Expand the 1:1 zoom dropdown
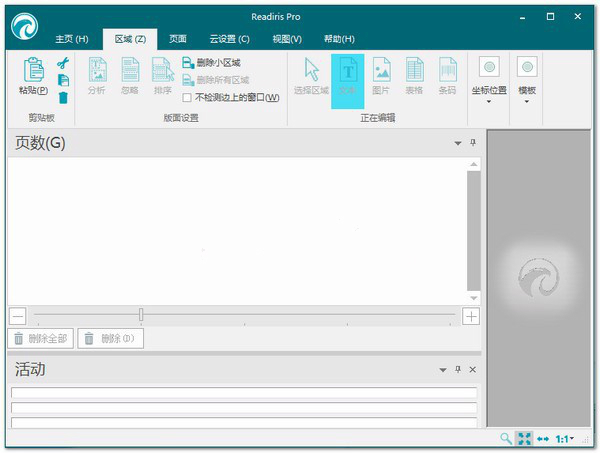The width and height of the screenshot is (600, 453). point(565,439)
